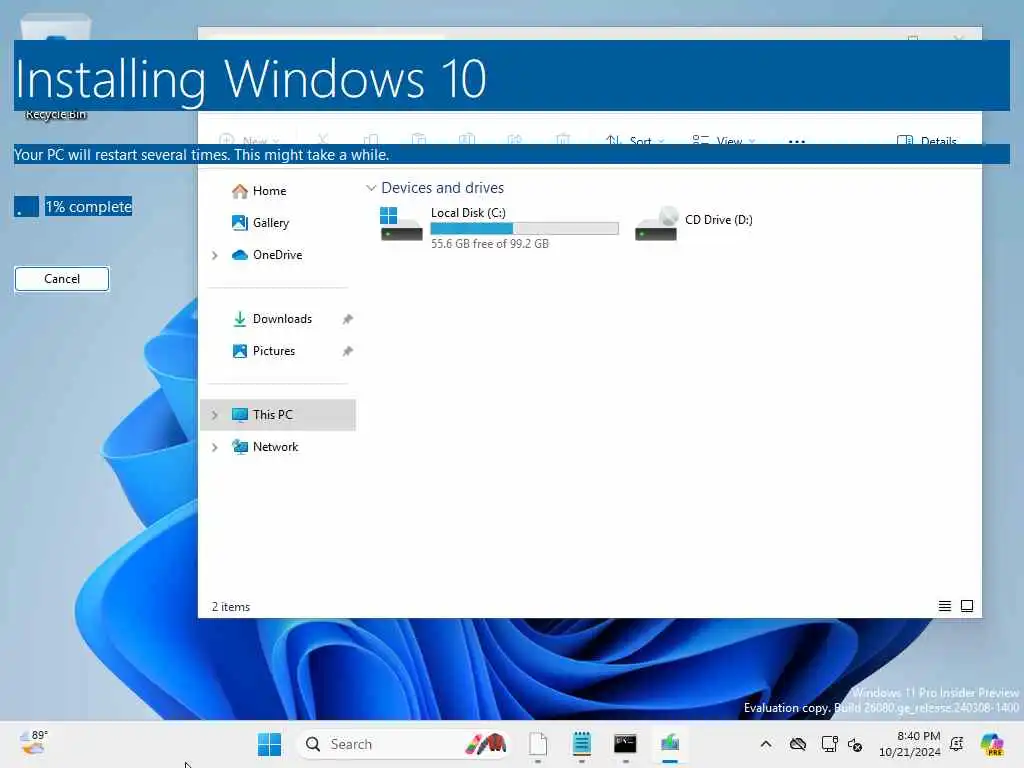Image resolution: width=1024 pixels, height=768 pixels.
Task: Click the taskbar Search box
Action: [404, 744]
